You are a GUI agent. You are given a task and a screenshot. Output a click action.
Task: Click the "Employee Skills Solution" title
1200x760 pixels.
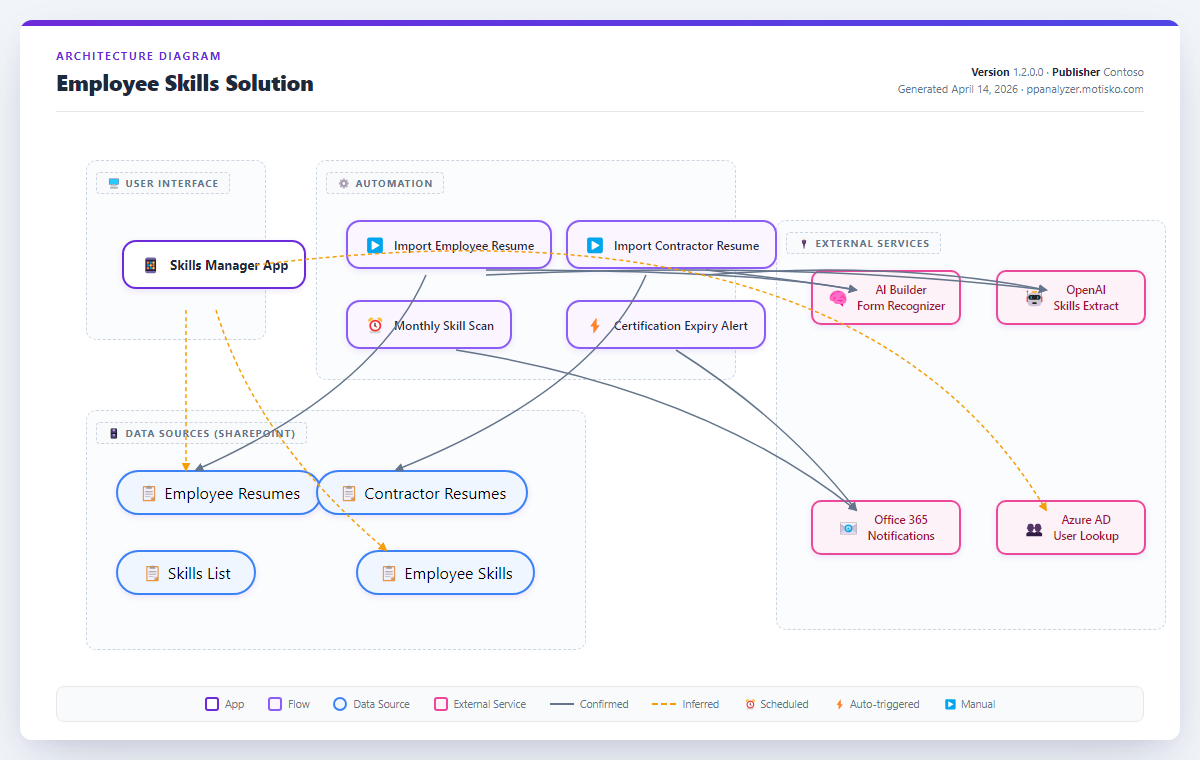[x=185, y=84]
